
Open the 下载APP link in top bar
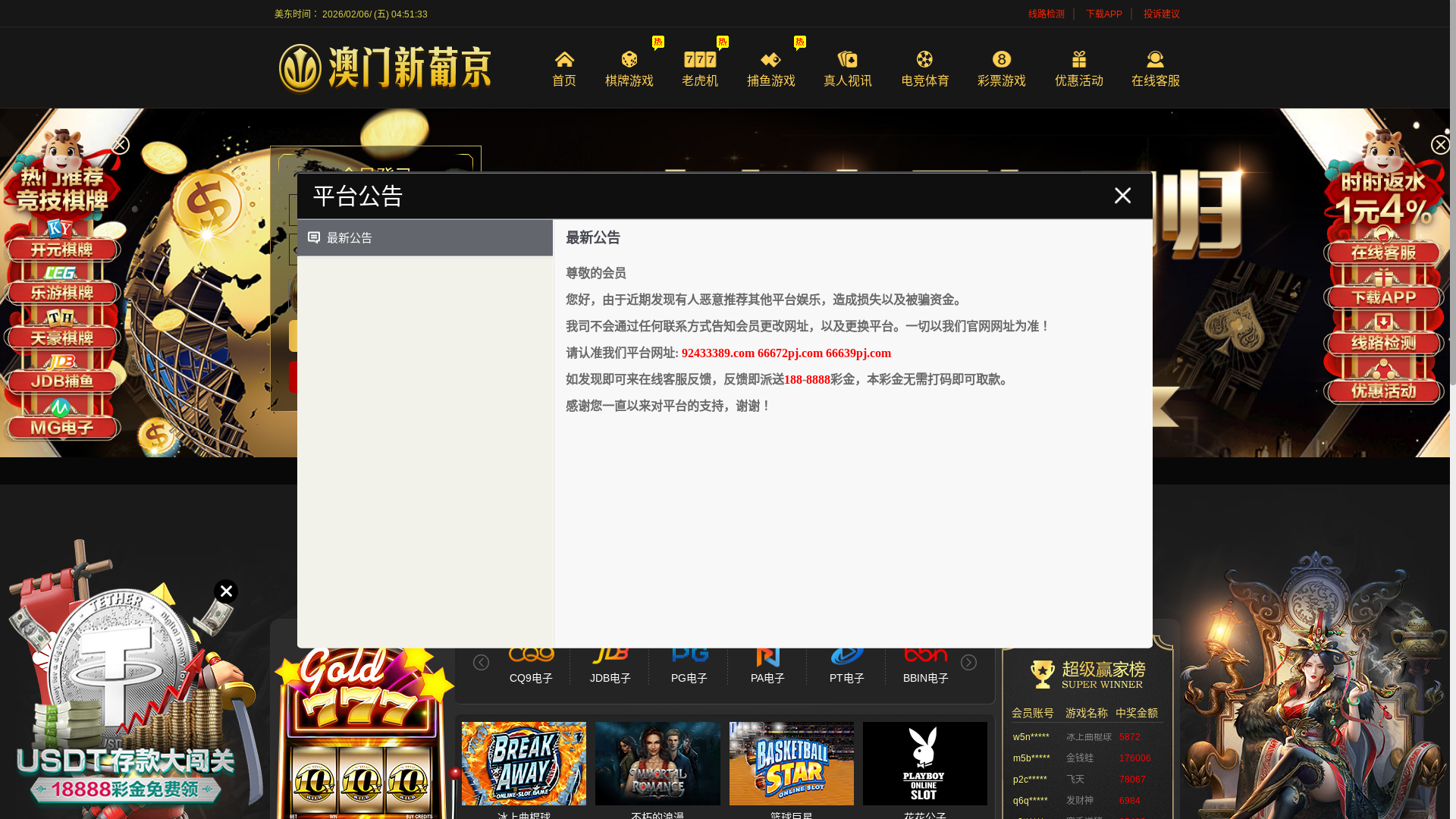[1103, 14]
